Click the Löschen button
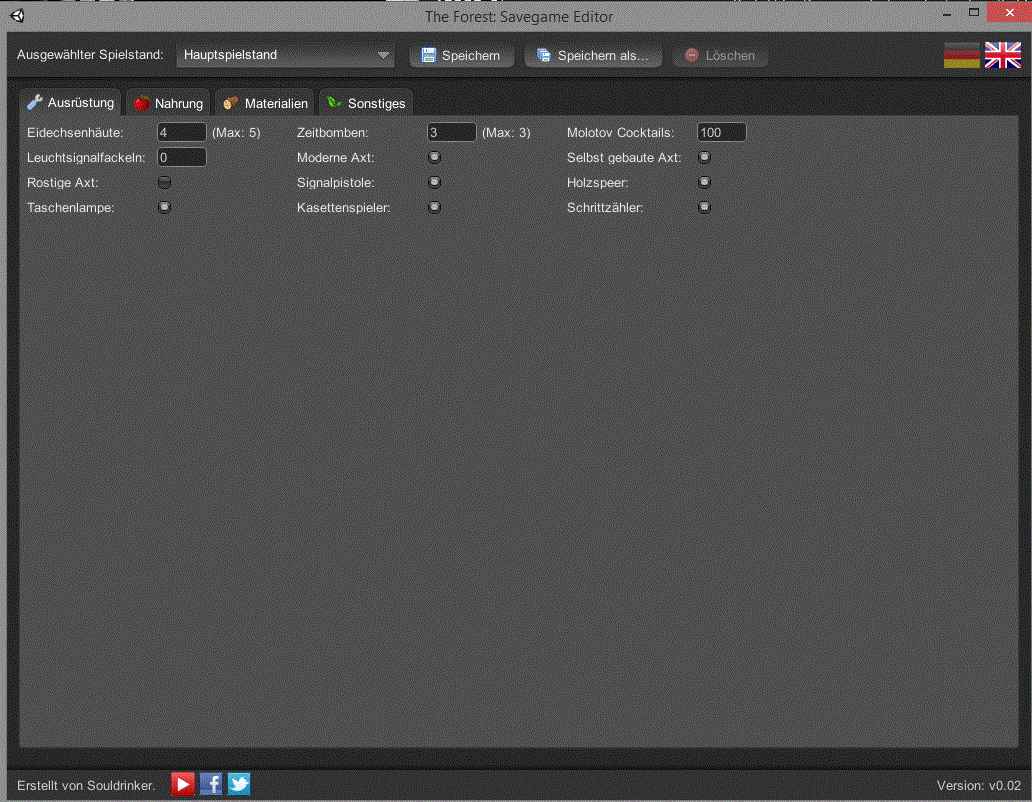Viewport: 1032px width, 802px height. pyautogui.click(x=720, y=56)
